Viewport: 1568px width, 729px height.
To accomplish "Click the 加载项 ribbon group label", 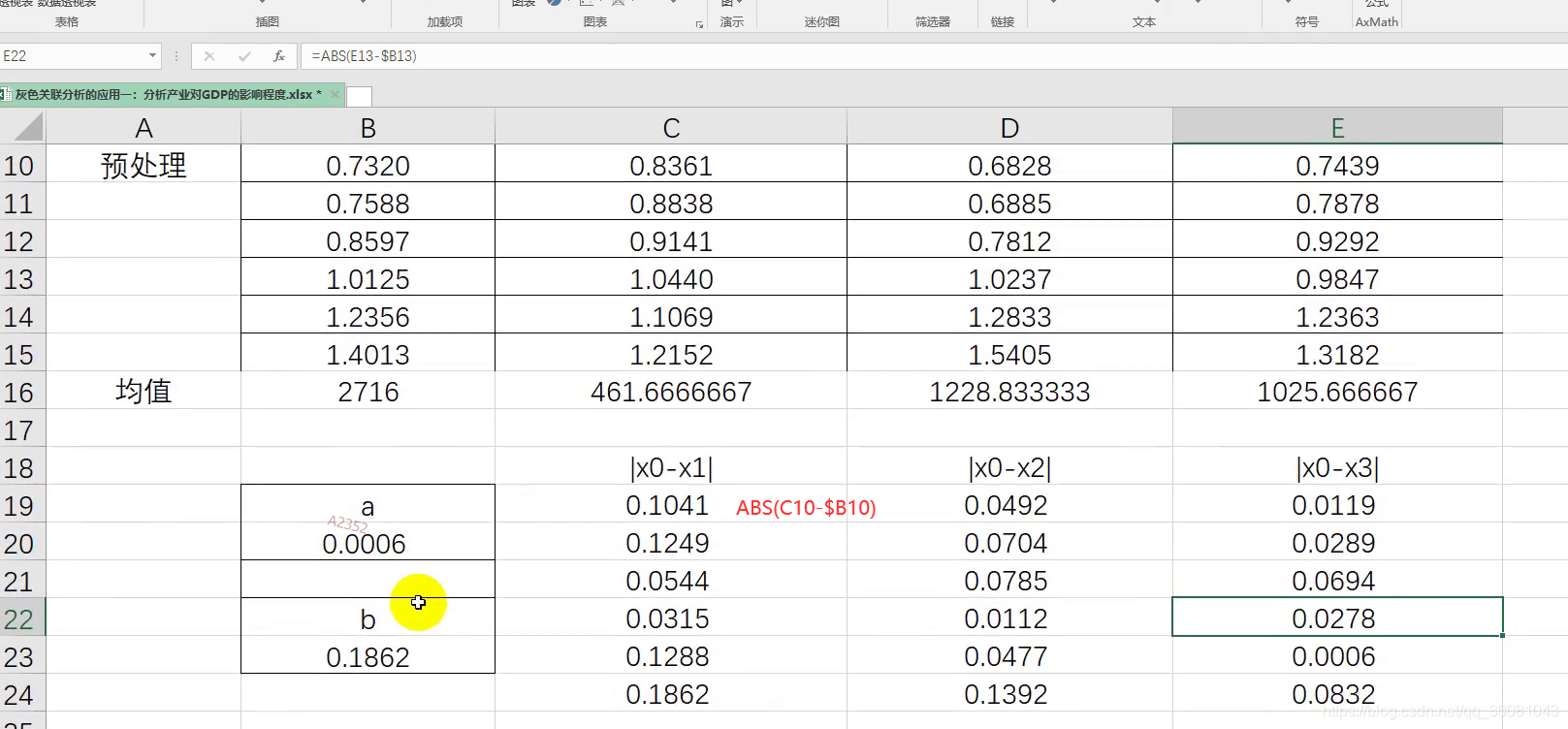I will coord(445,21).
